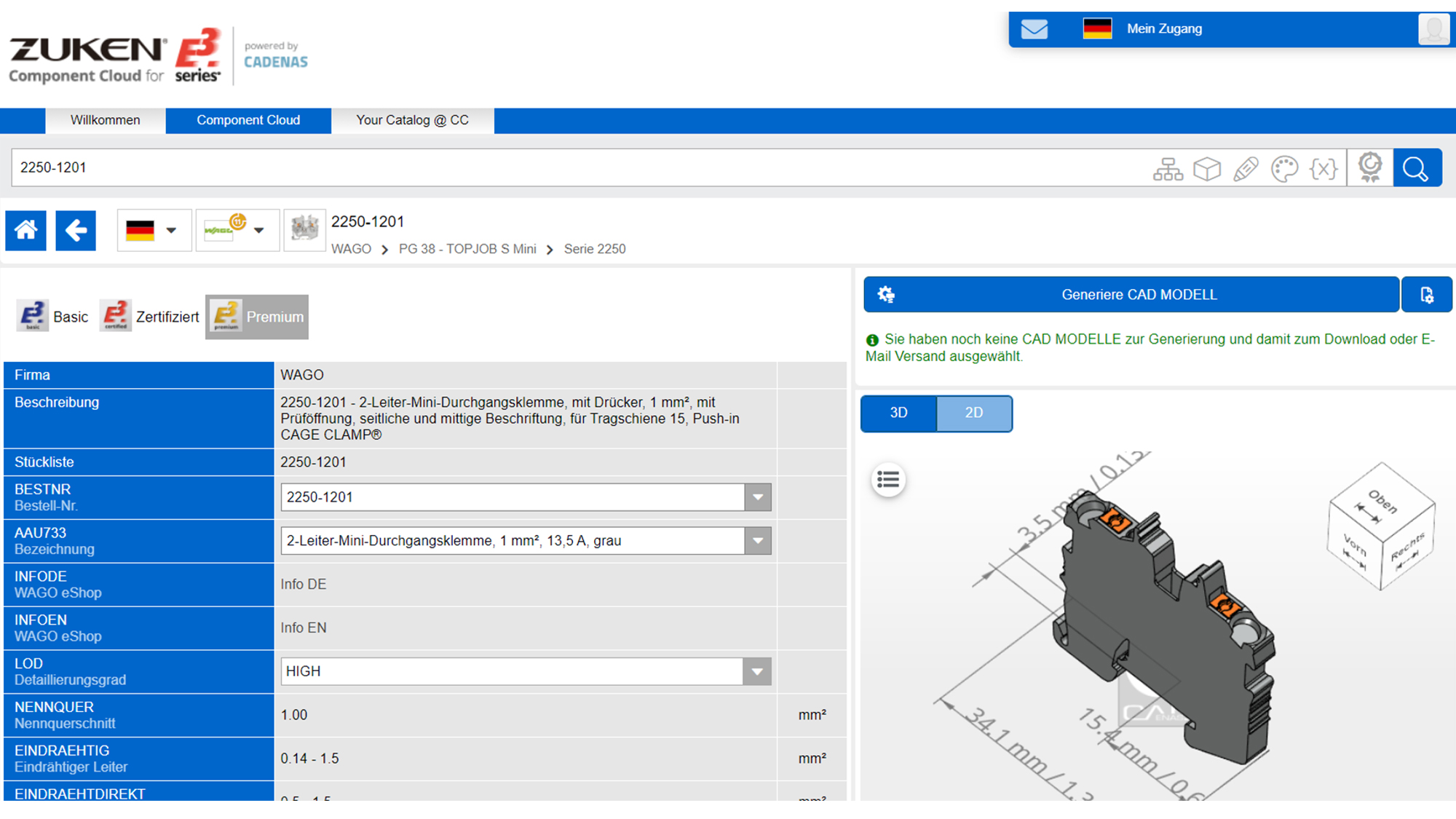
Task: Select the Zertifiziert E3 level
Action: point(149,317)
